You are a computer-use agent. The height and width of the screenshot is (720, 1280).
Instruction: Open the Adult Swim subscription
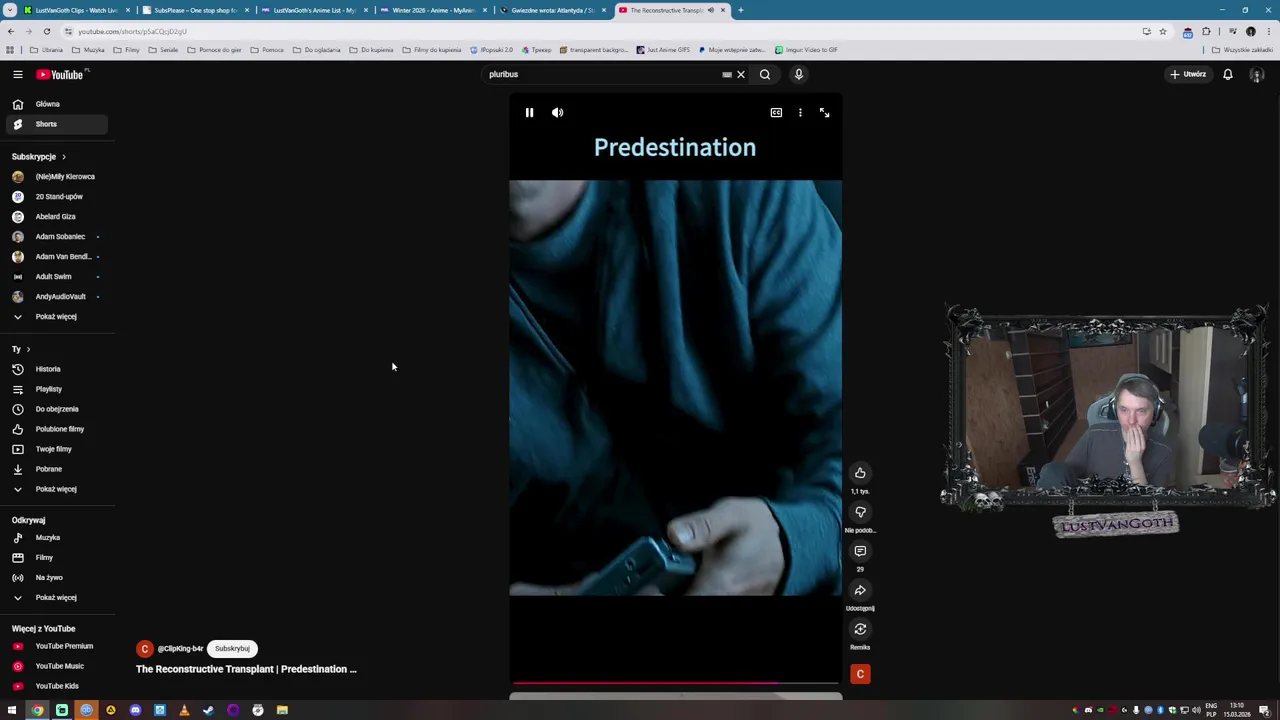[x=56, y=277]
